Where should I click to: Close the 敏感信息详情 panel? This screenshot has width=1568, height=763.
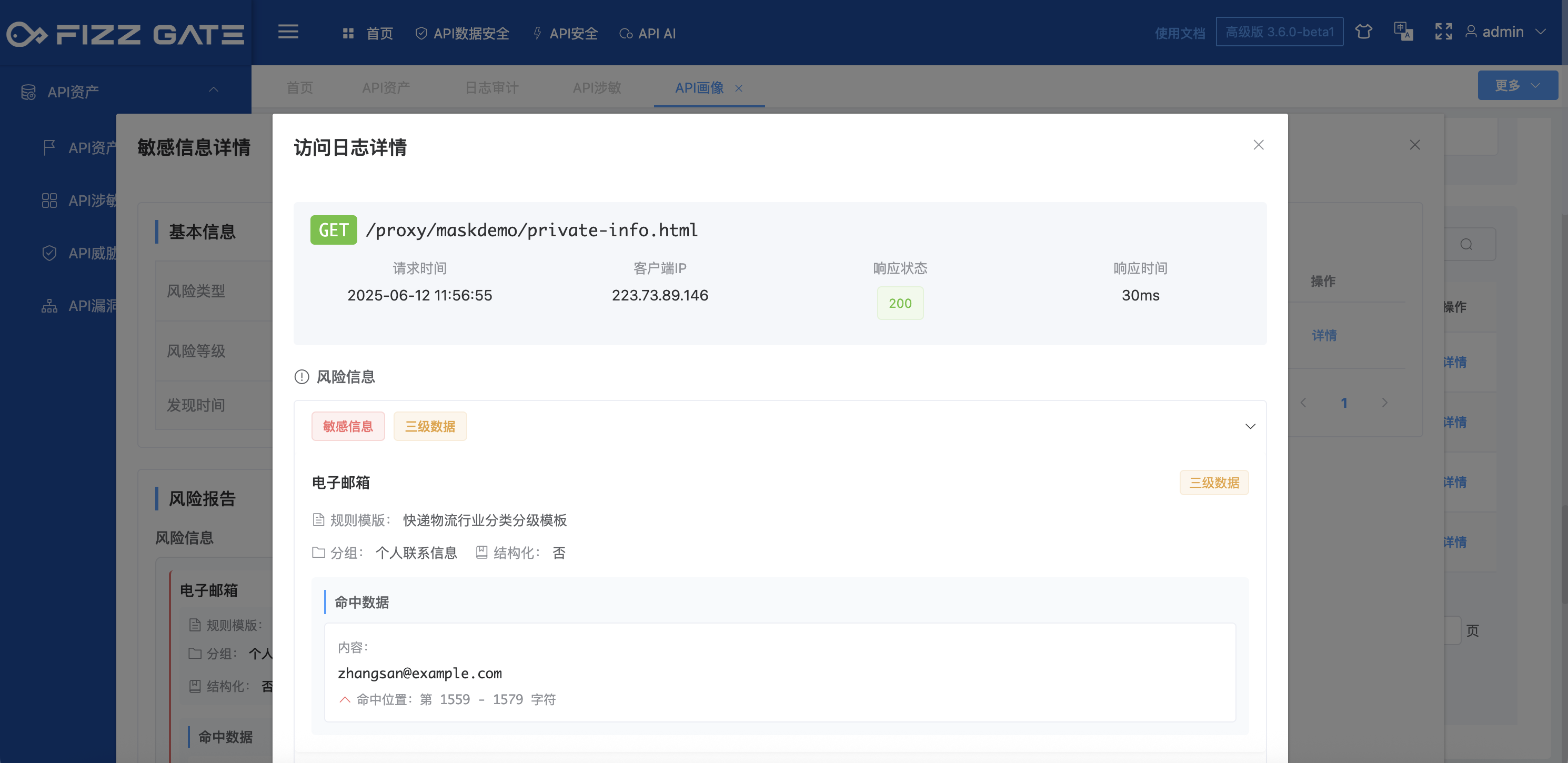pos(1414,145)
